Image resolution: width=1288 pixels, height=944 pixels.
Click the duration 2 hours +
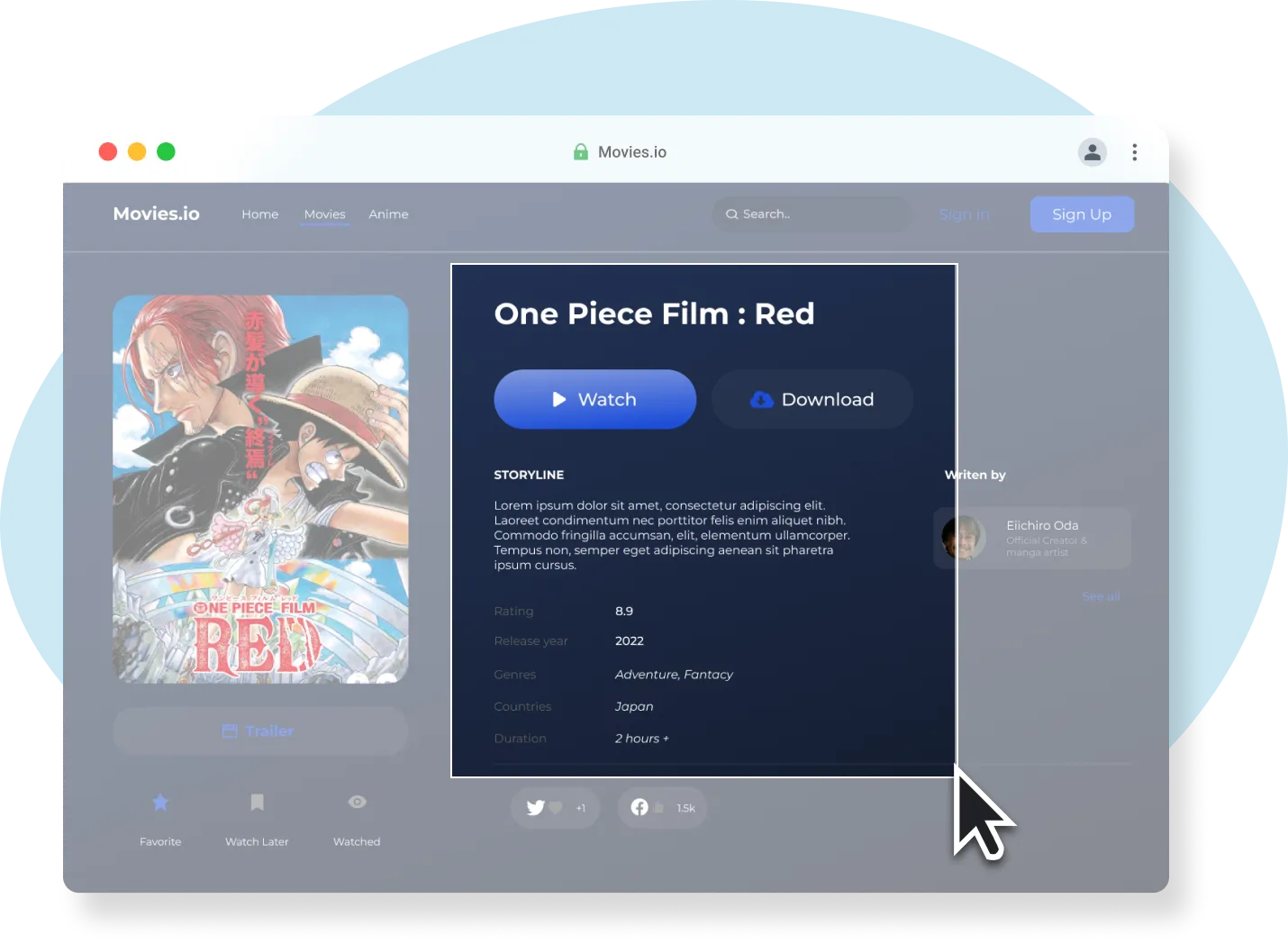pos(642,739)
